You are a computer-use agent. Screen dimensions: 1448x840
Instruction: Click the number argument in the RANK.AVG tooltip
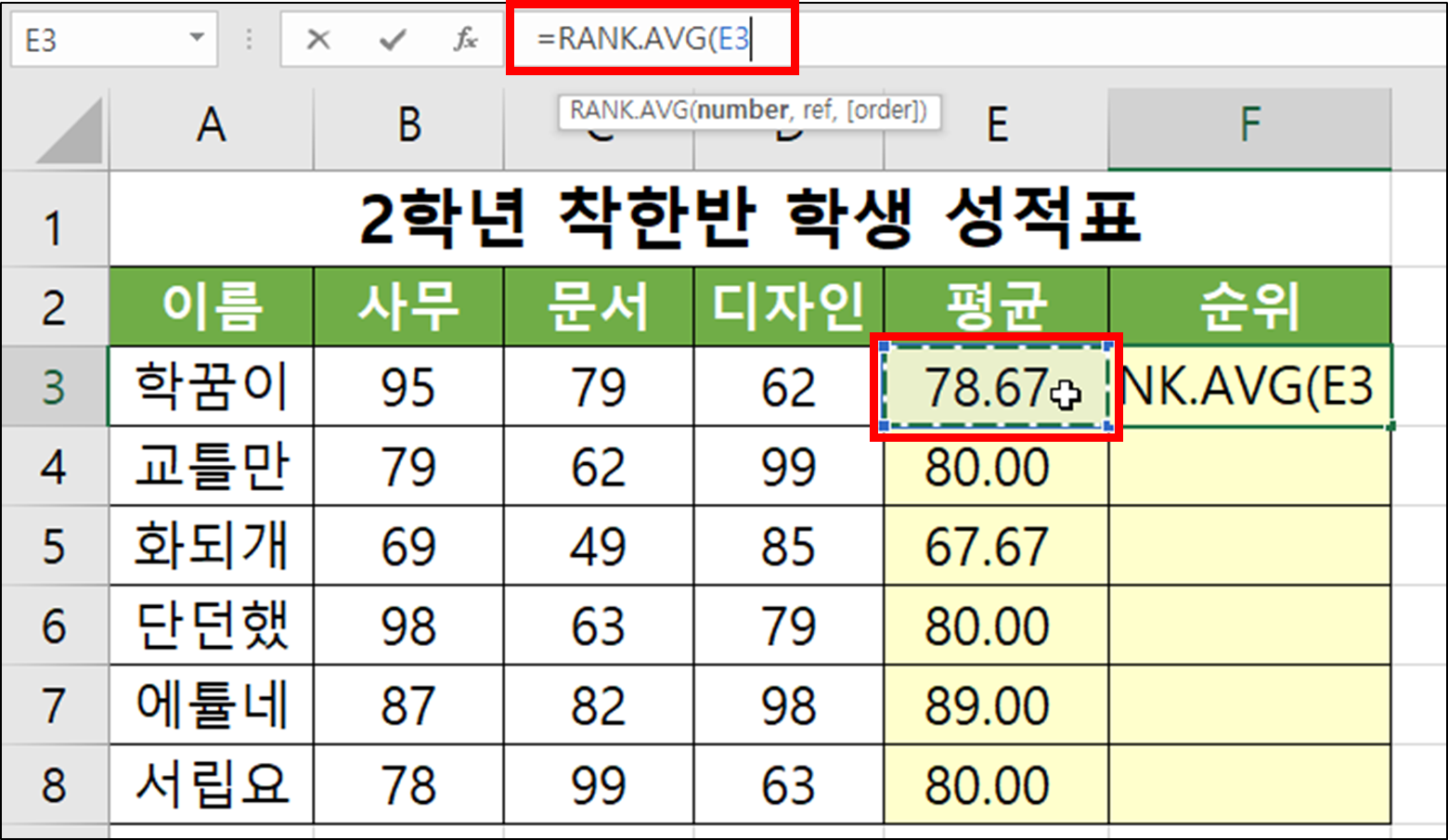tap(744, 110)
